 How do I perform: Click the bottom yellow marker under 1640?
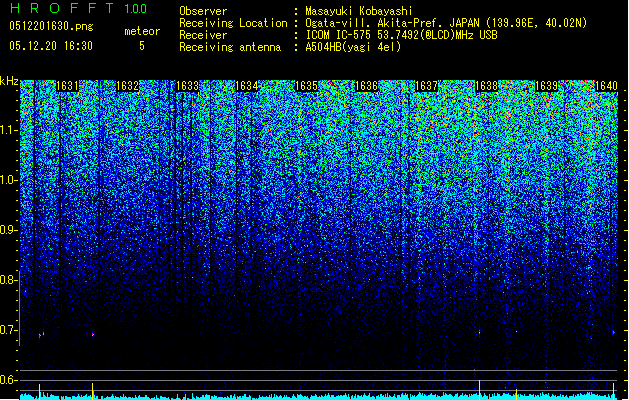pos(613,391)
